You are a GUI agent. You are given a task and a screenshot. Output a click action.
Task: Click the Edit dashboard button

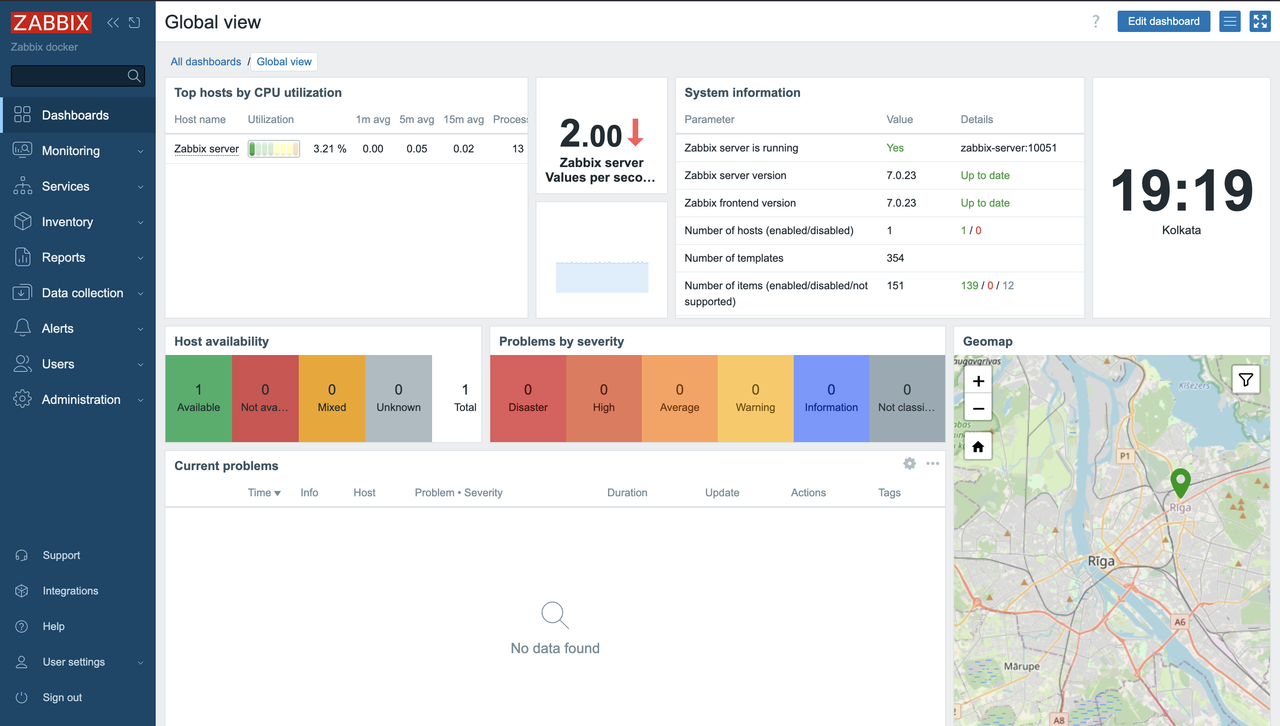click(1163, 20)
